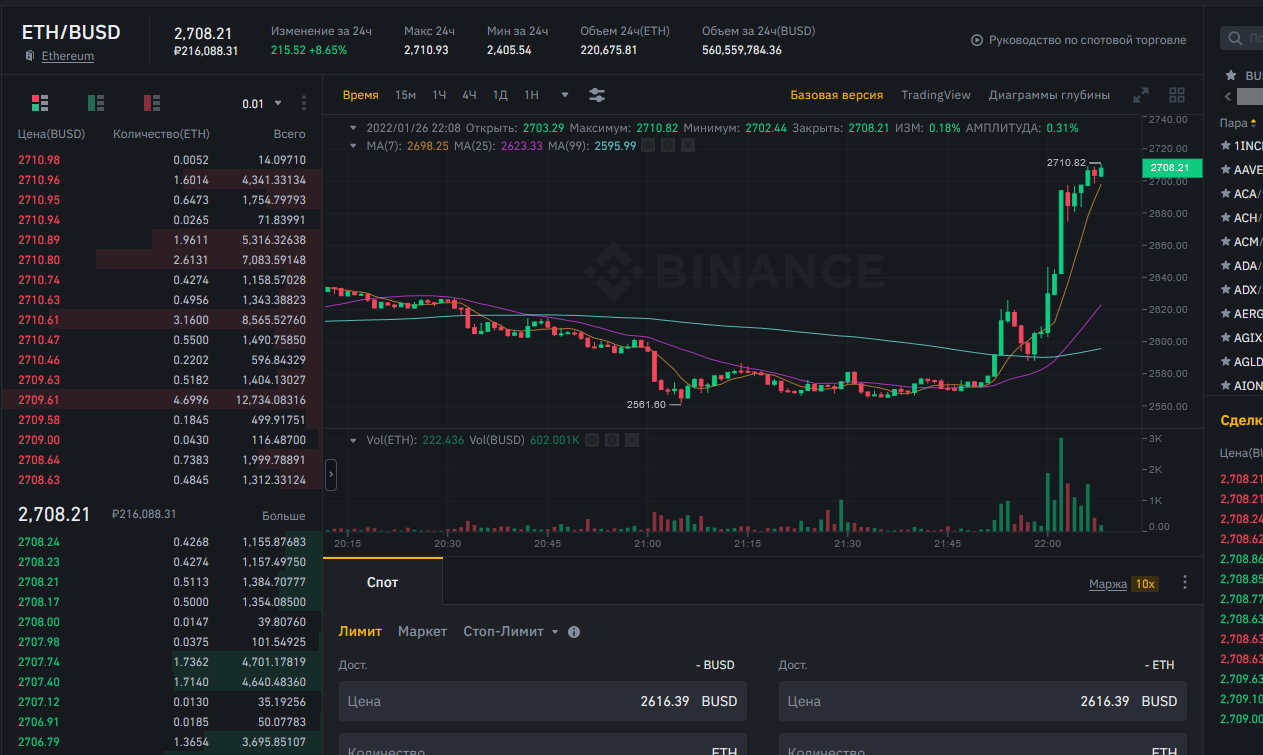1263x755 pixels.
Task: Show combined buy and sell order book
Action: (40, 103)
